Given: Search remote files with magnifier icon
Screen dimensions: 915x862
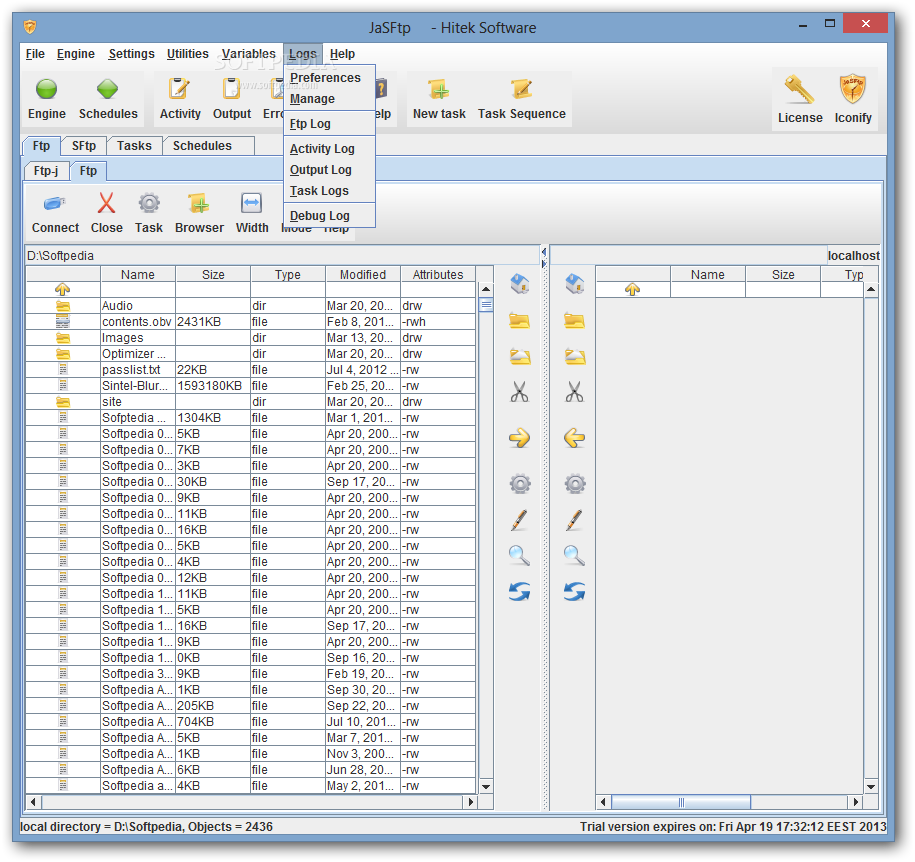Looking at the screenshot, I should pyautogui.click(x=574, y=556).
